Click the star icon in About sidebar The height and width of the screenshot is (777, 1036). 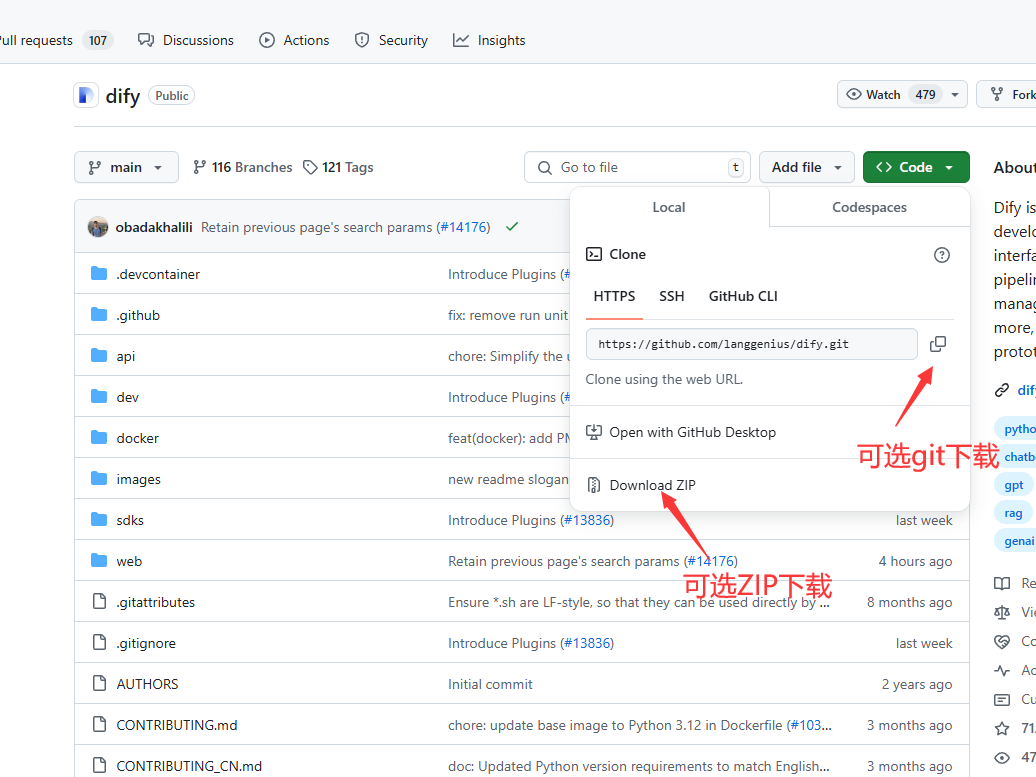1002,728
